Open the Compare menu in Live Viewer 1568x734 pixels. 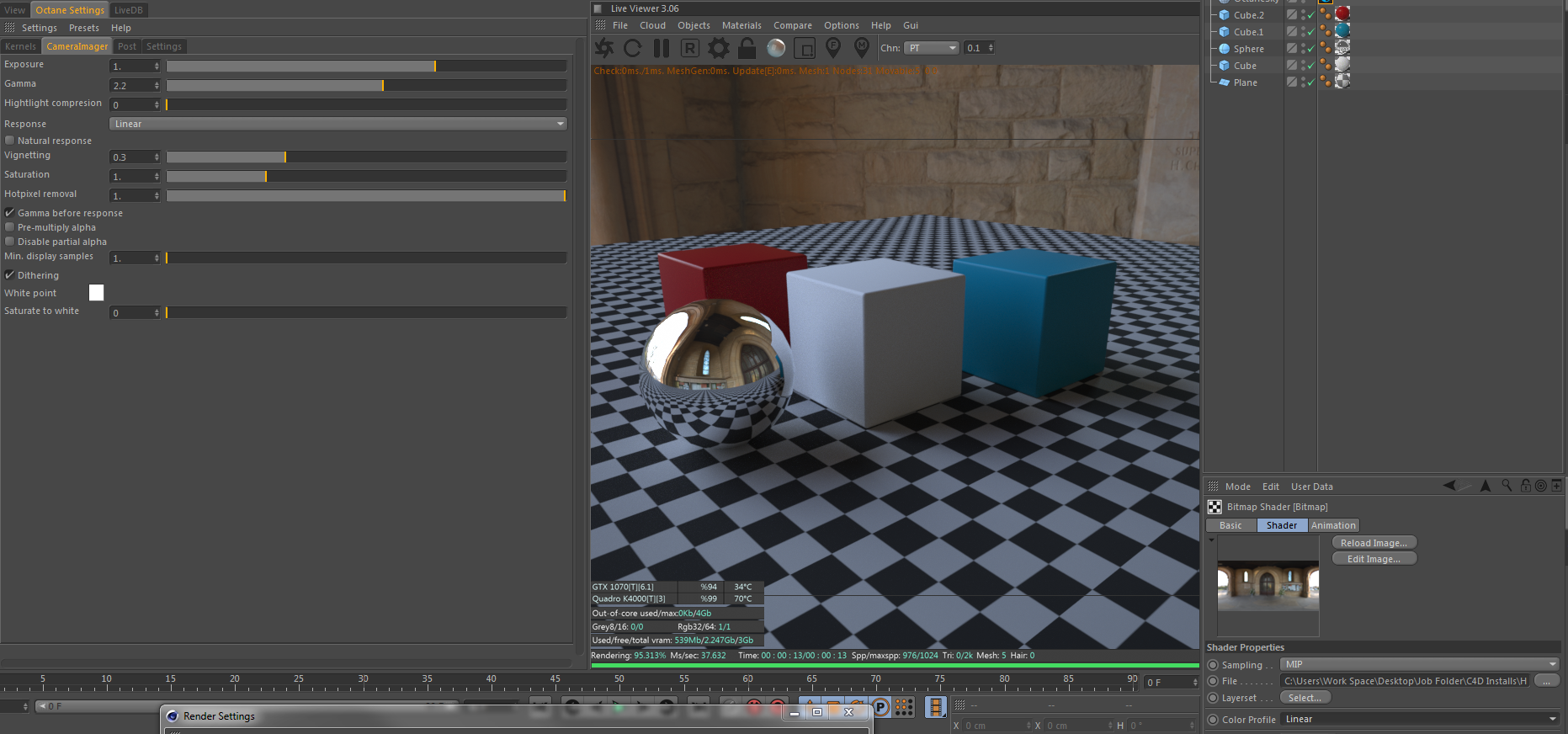pos(793,25)
